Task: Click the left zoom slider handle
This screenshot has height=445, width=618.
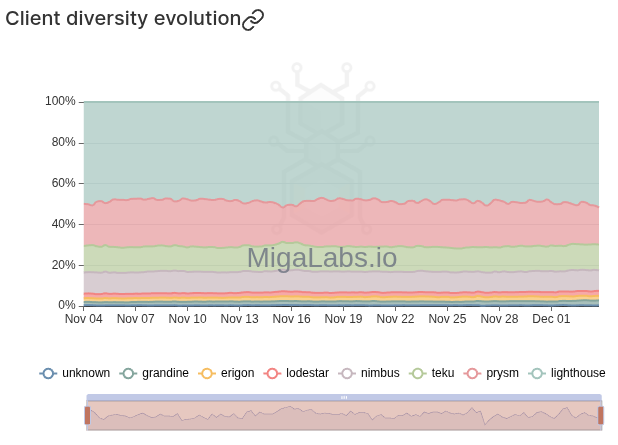Action: coord(87,415)
